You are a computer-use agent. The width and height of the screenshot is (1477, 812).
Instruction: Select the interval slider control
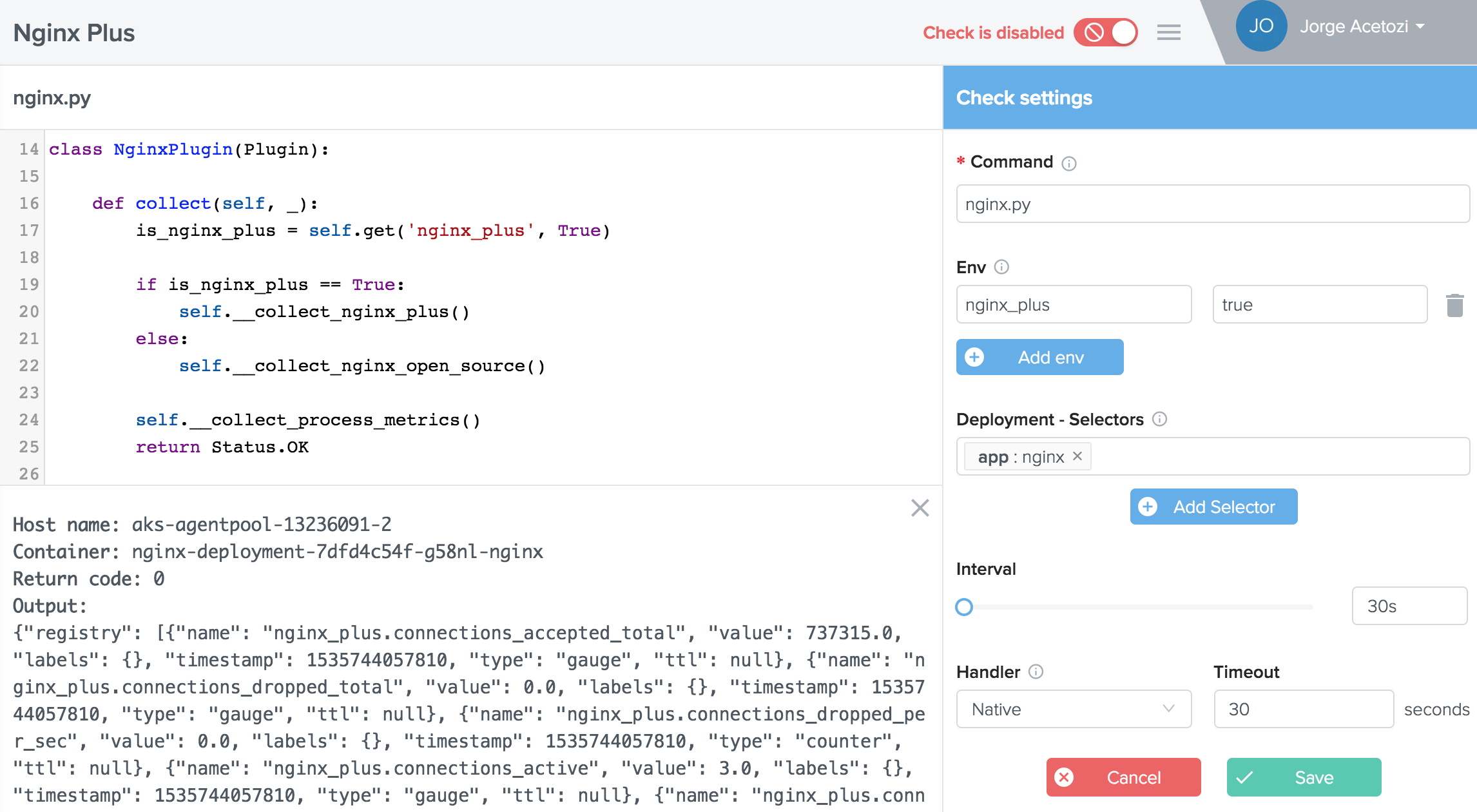[965, 604]
